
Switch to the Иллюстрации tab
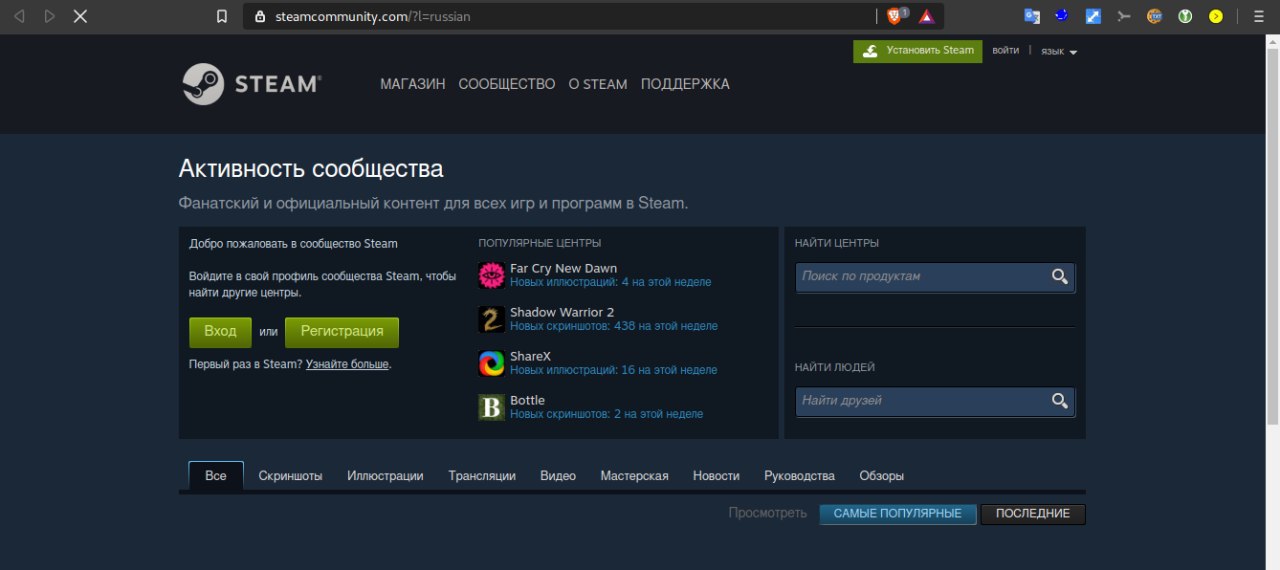pyautogui.click(x=385, y=476)
